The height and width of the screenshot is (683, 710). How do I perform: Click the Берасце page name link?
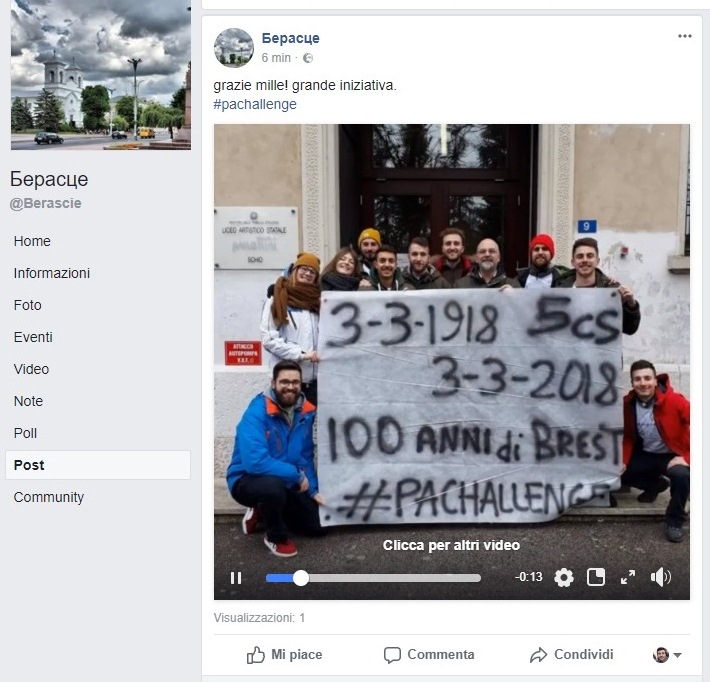[290, 38]
